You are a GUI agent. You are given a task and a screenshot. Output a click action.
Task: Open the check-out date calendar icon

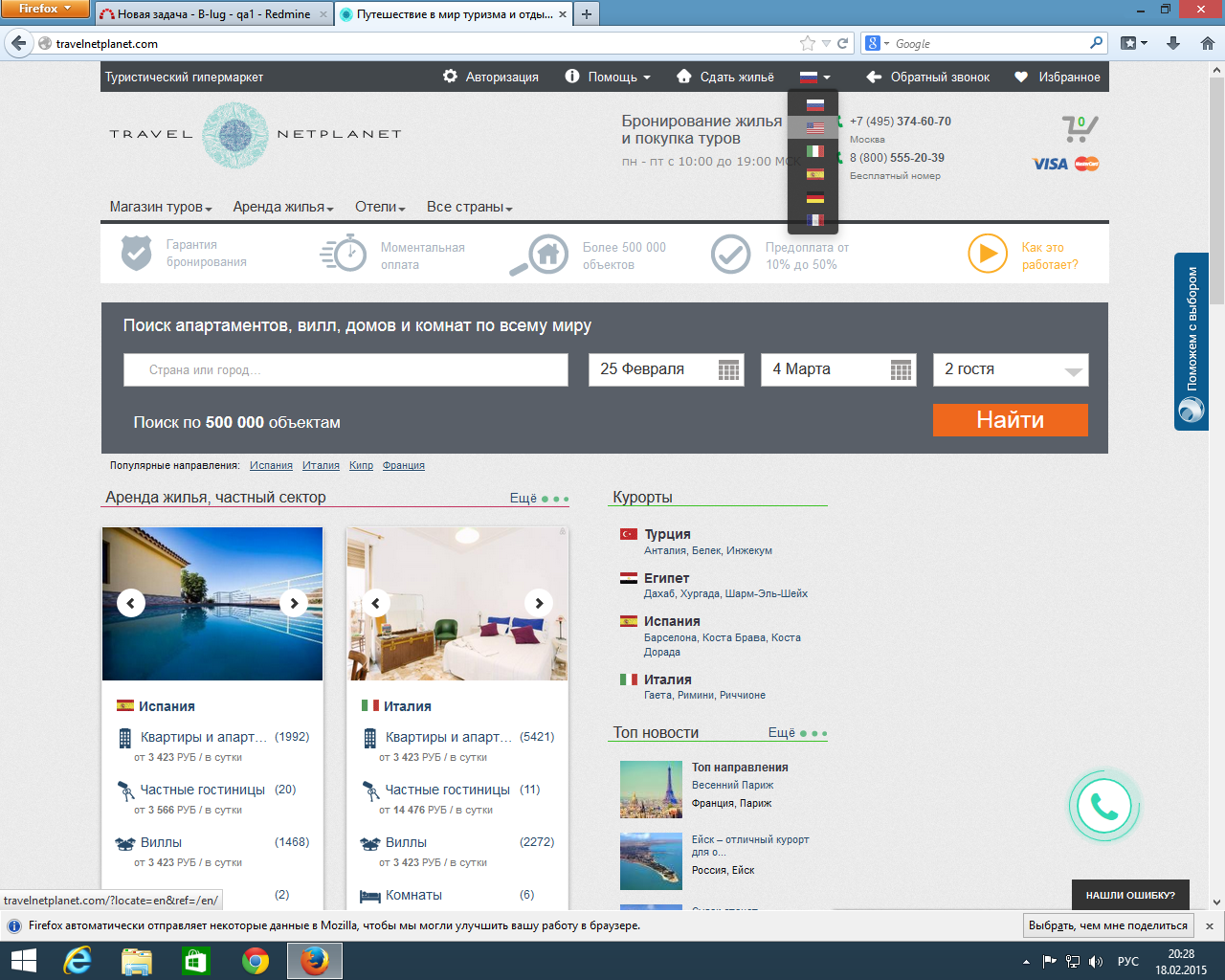901,370
